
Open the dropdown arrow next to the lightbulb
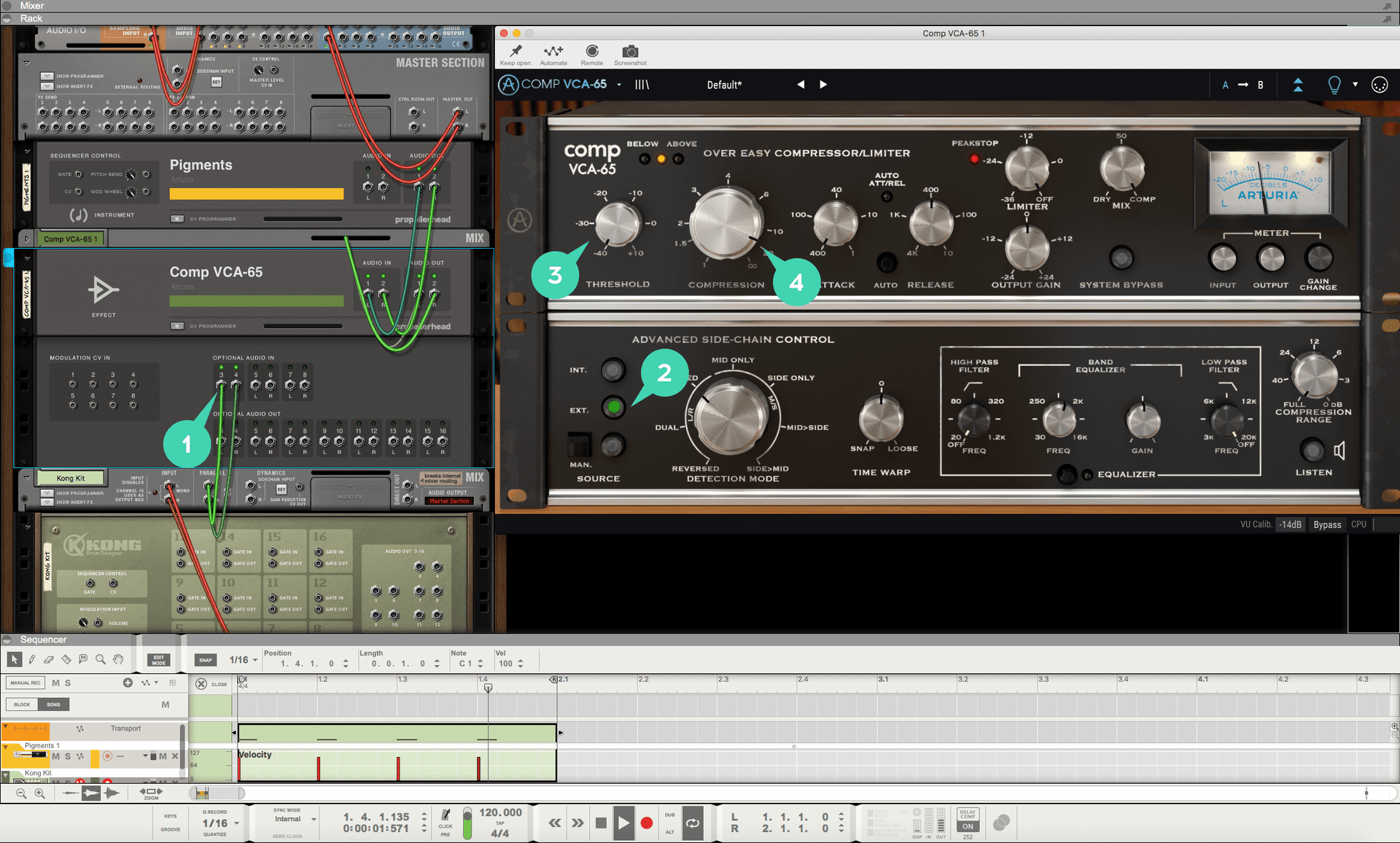[1356, 85]
